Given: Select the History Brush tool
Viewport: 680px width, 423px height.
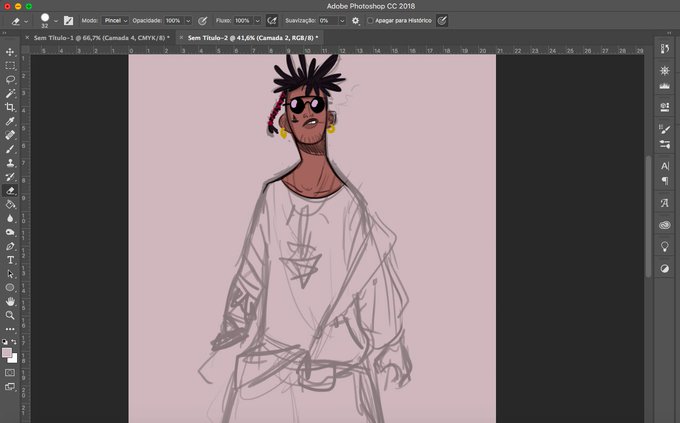Looking at the screenshot, I should (x=10, y=177).
